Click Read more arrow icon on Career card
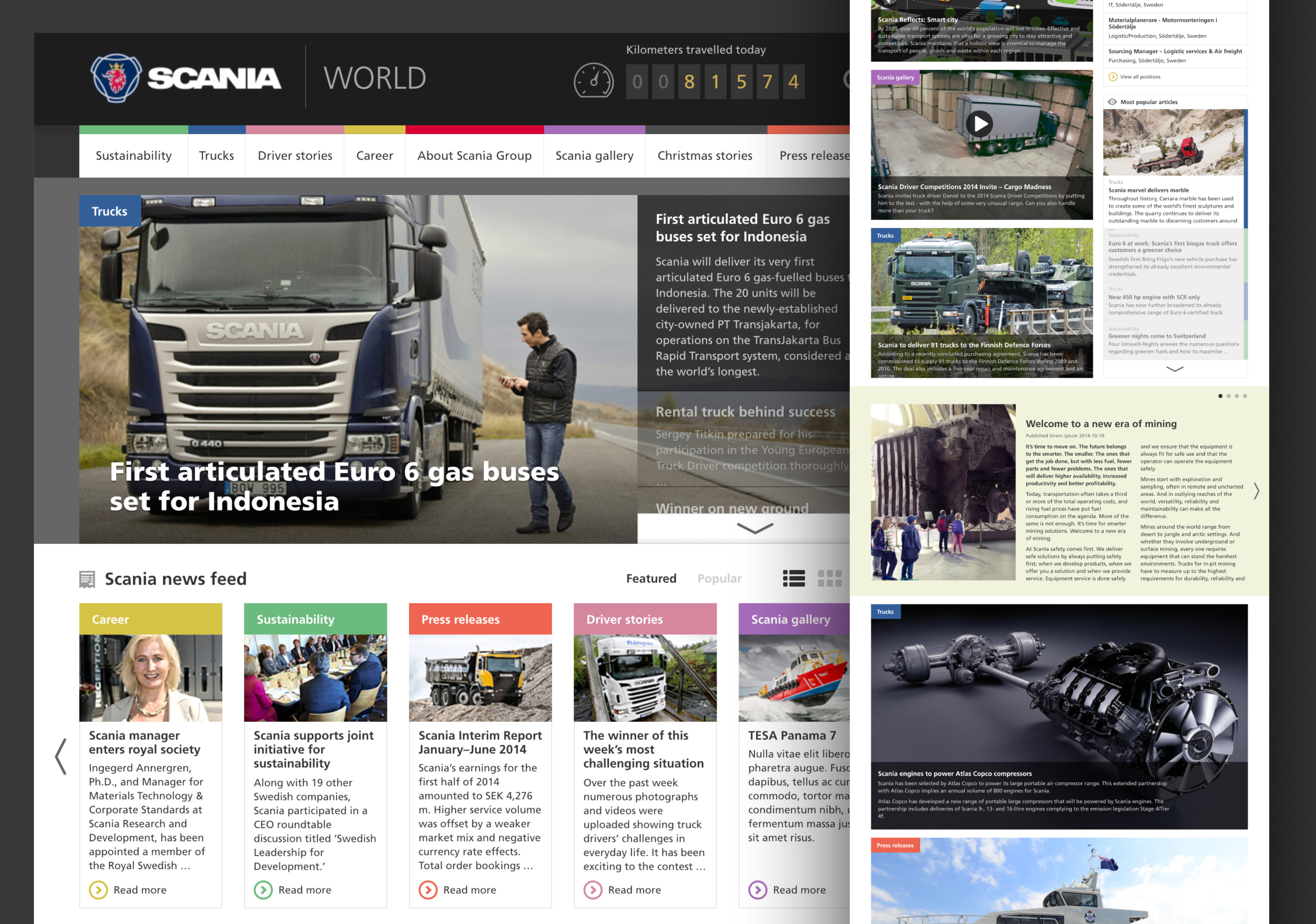1316x924 pixels. [99, 890]
